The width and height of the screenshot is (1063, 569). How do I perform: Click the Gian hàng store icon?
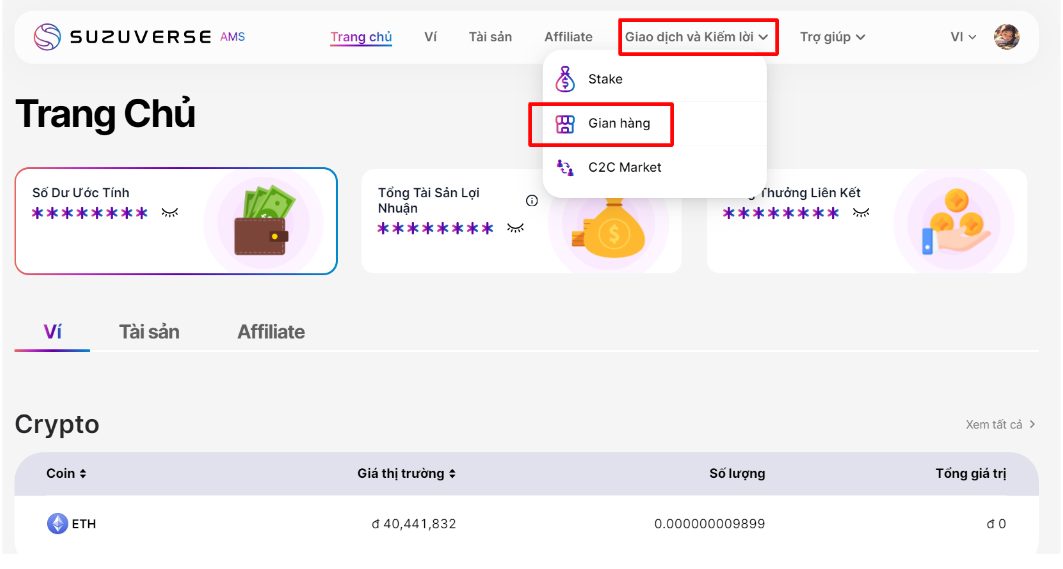click(x=566, y=124)
